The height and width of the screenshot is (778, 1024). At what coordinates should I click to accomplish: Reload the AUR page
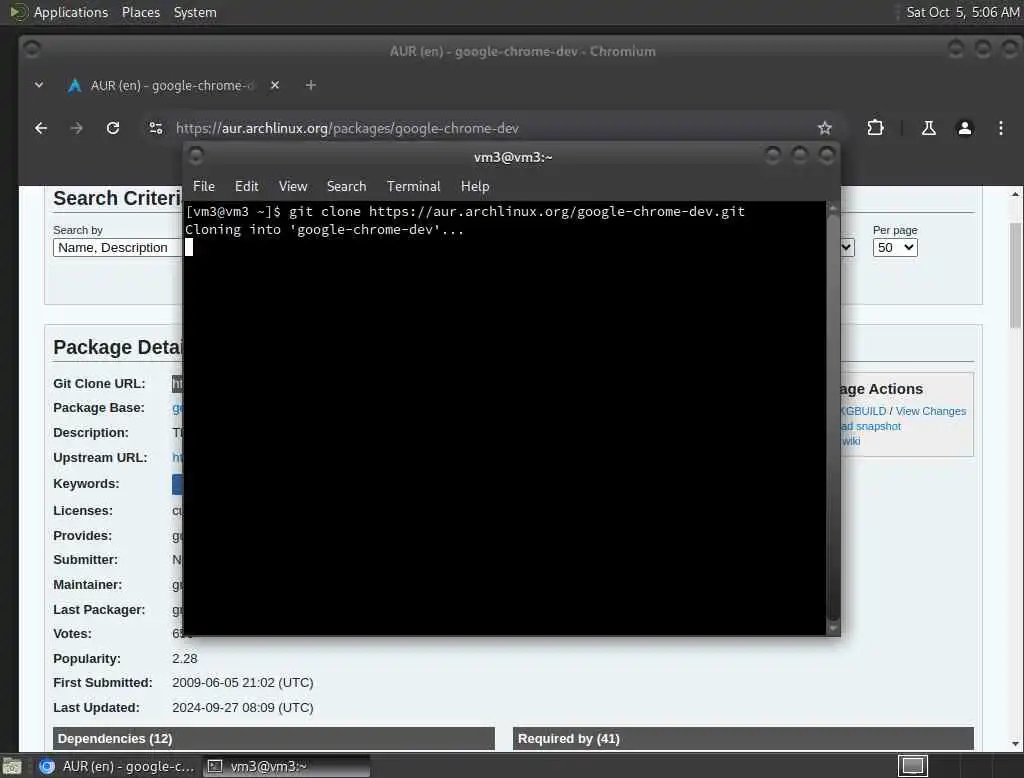click(113, 128)
